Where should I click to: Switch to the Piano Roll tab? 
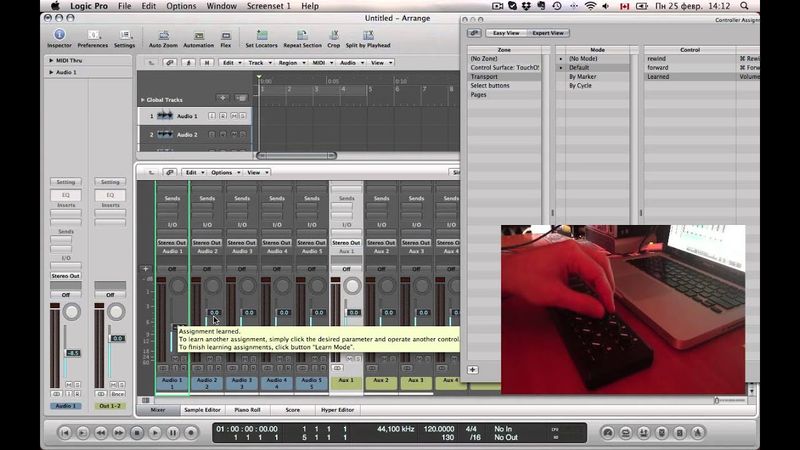tap(247, 410)
